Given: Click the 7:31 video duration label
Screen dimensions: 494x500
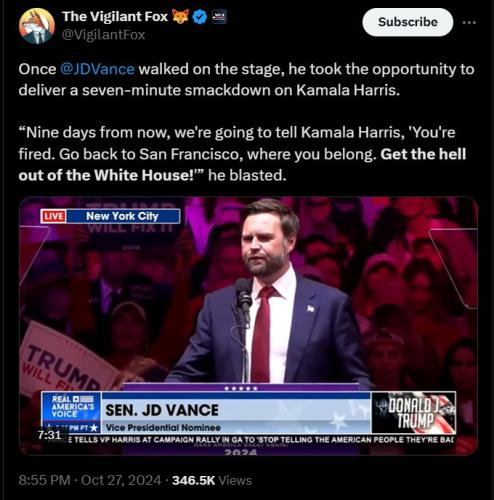Looking at the screenshot, I should pyautogui.click(x=49, y=435).
